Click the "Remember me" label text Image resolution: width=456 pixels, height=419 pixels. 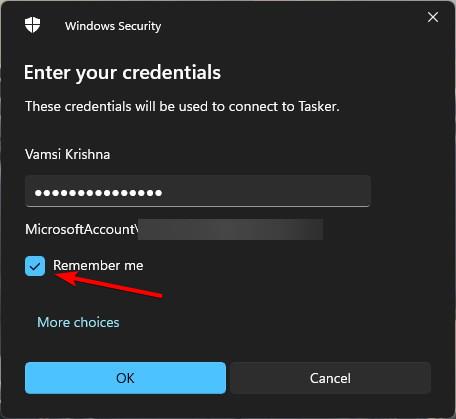click(x=98, y=265)
